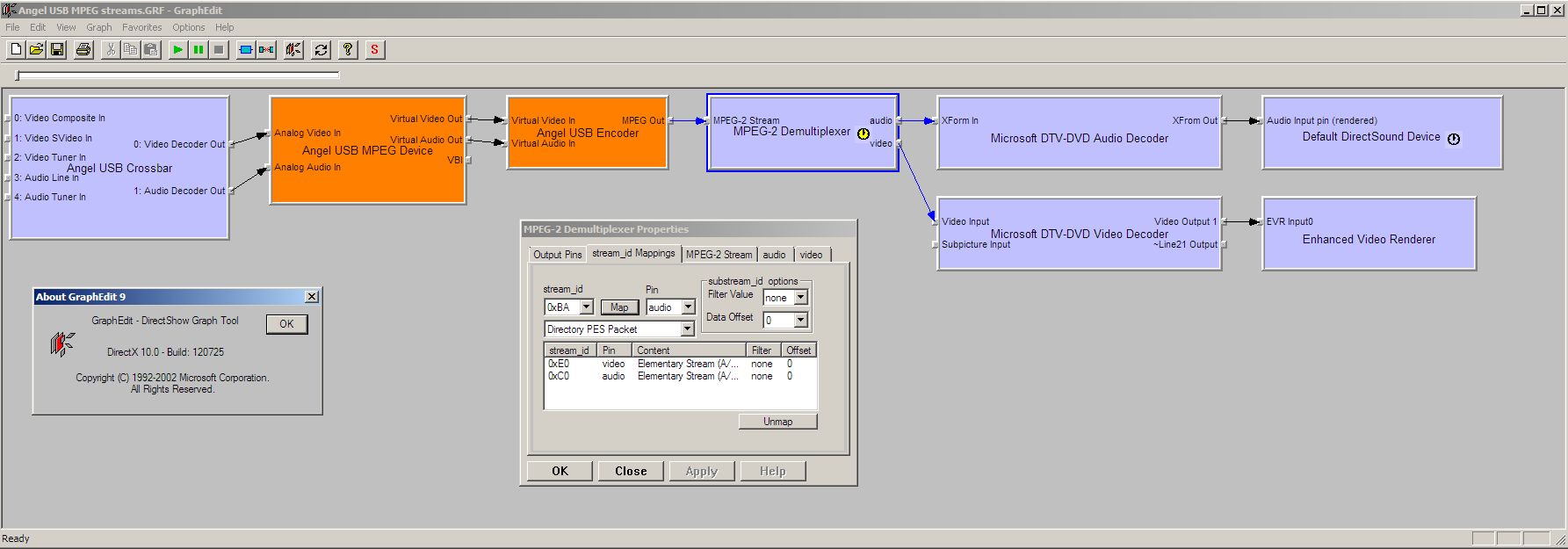Click the Content column header
Screen dimensions: 1568x549
689,350
